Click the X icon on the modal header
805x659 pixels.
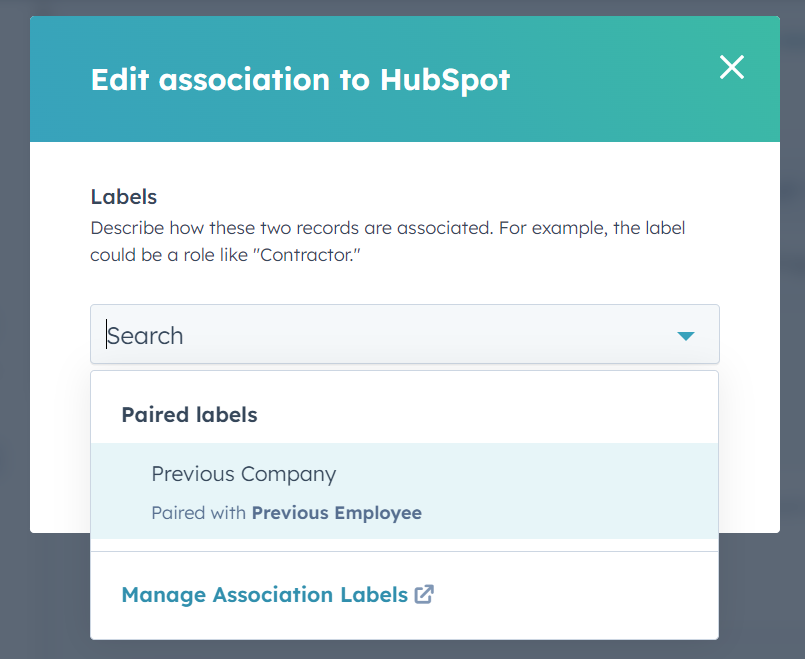pyautogui.click(x=731, y=67)
